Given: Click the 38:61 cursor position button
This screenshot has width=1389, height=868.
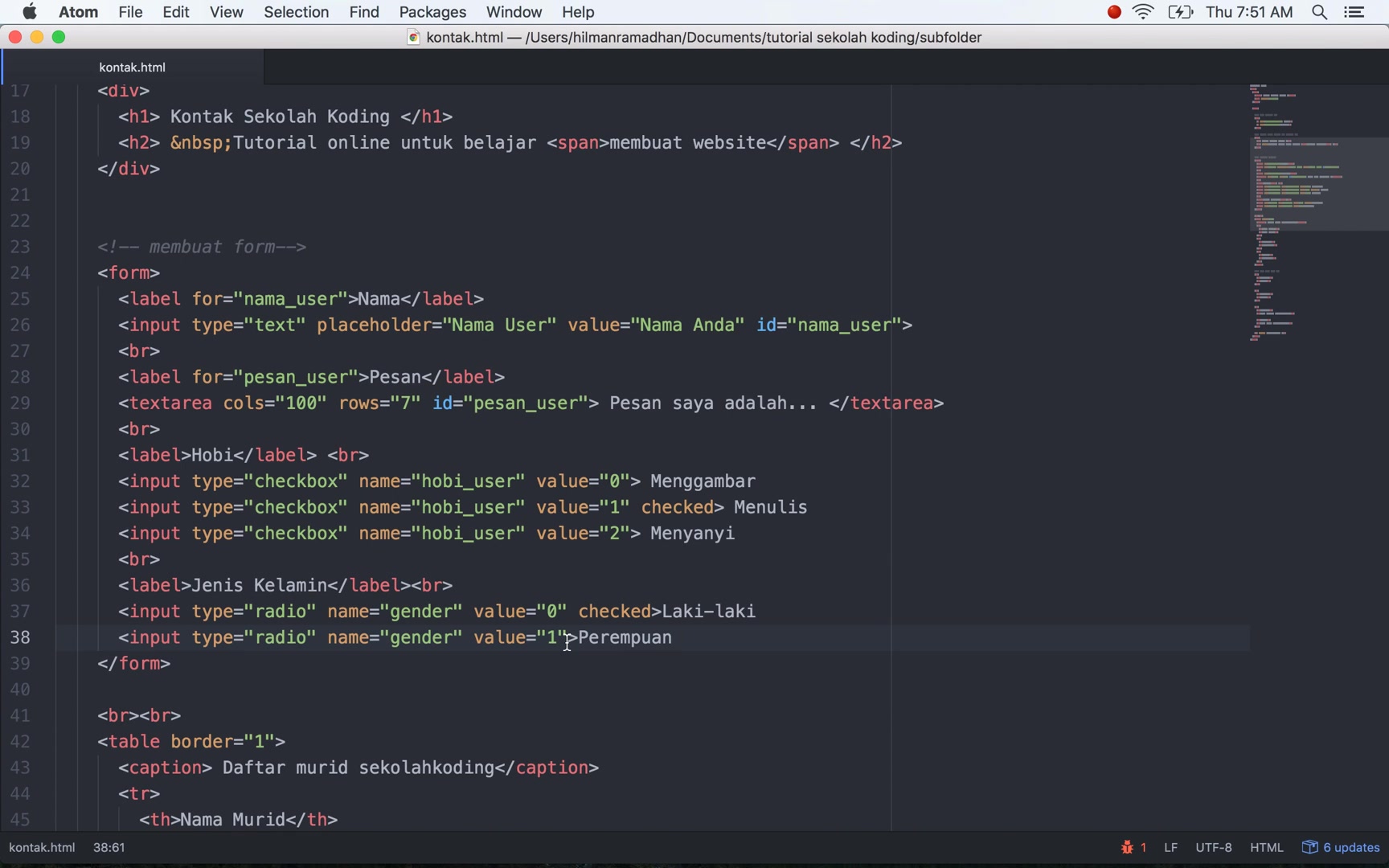Looking at the screenshot, I should coord(109,847).
